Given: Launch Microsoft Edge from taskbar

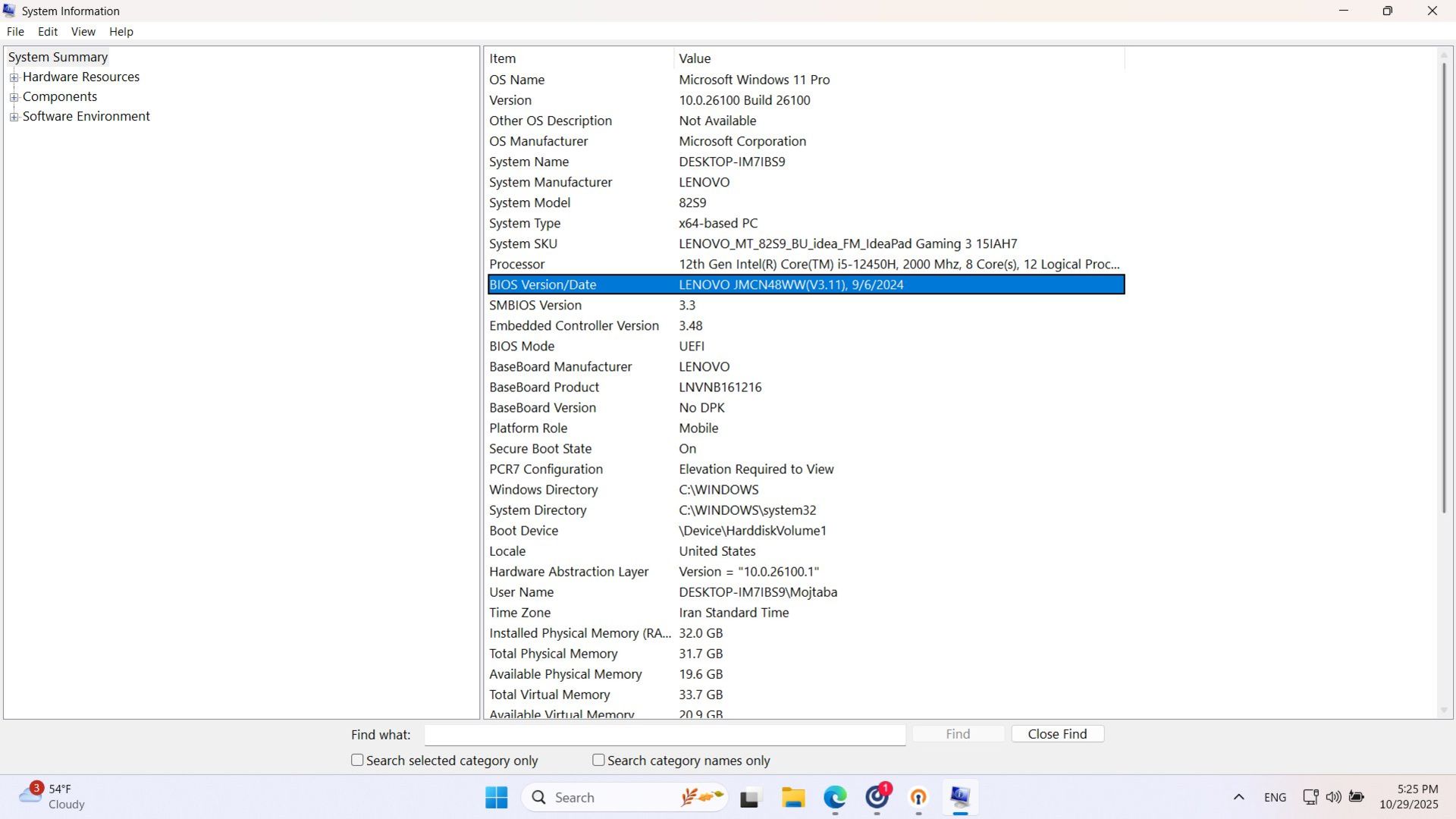Looking at the screenshot, I should [835, 797].
